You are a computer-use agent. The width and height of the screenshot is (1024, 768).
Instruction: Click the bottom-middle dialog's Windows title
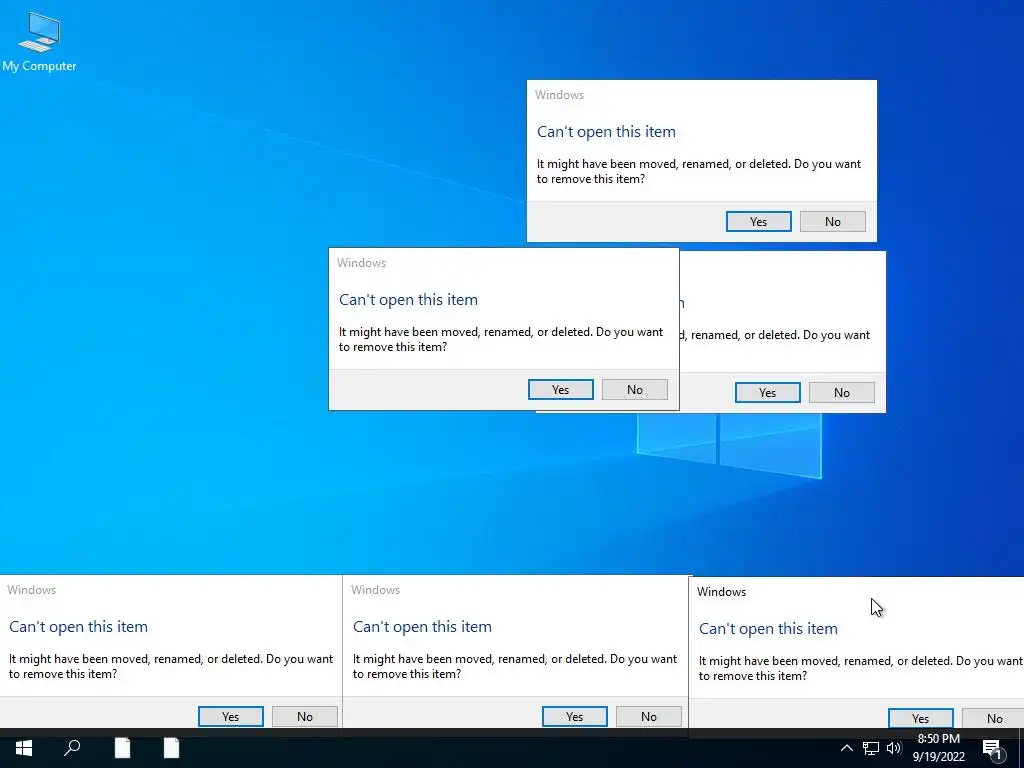pyautogui.click(x=376, y=590)
